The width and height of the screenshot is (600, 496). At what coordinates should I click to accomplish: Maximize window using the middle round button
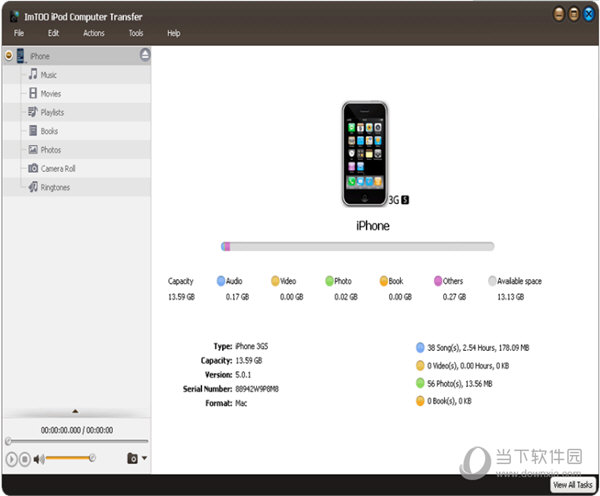pos(574,15)
